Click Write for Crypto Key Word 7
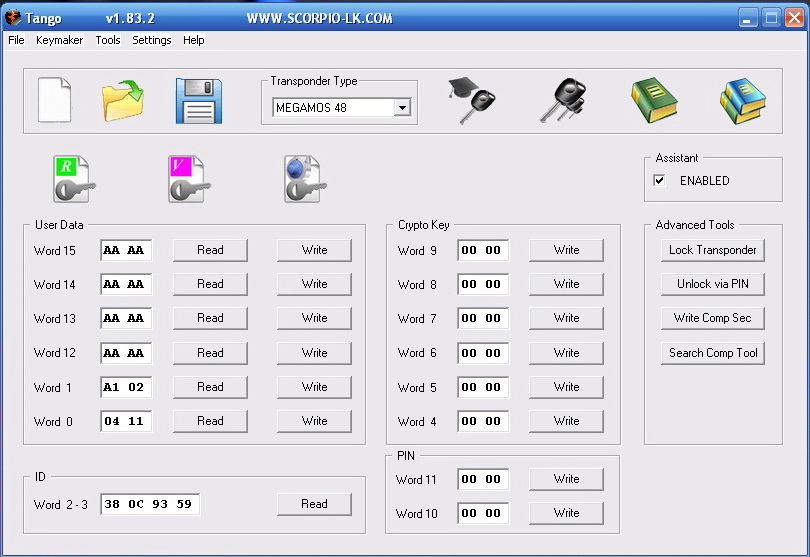 (x=566, y=318)
